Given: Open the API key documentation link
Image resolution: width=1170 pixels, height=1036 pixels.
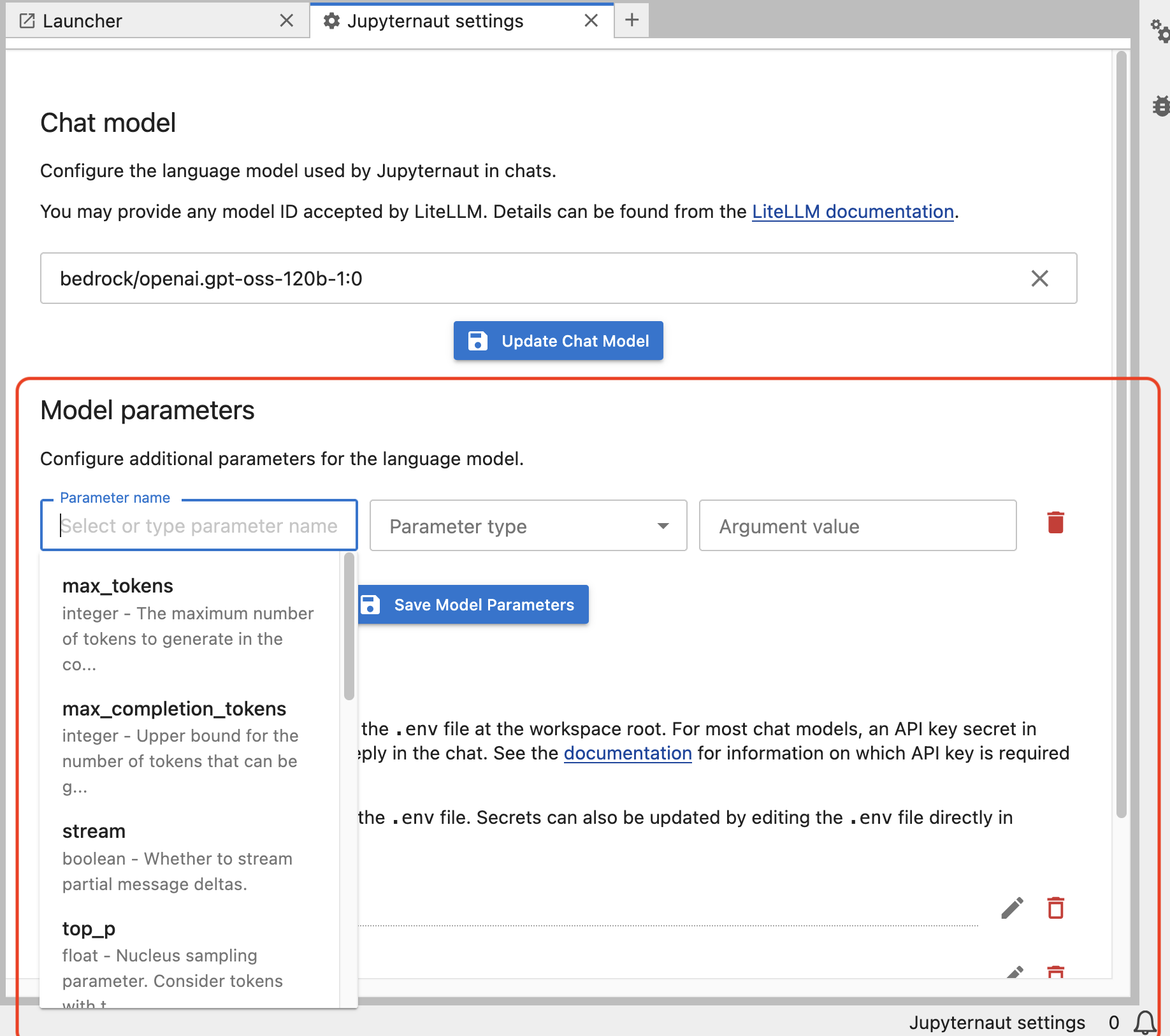Looking at the screenshot, I should tap(628, 753).
